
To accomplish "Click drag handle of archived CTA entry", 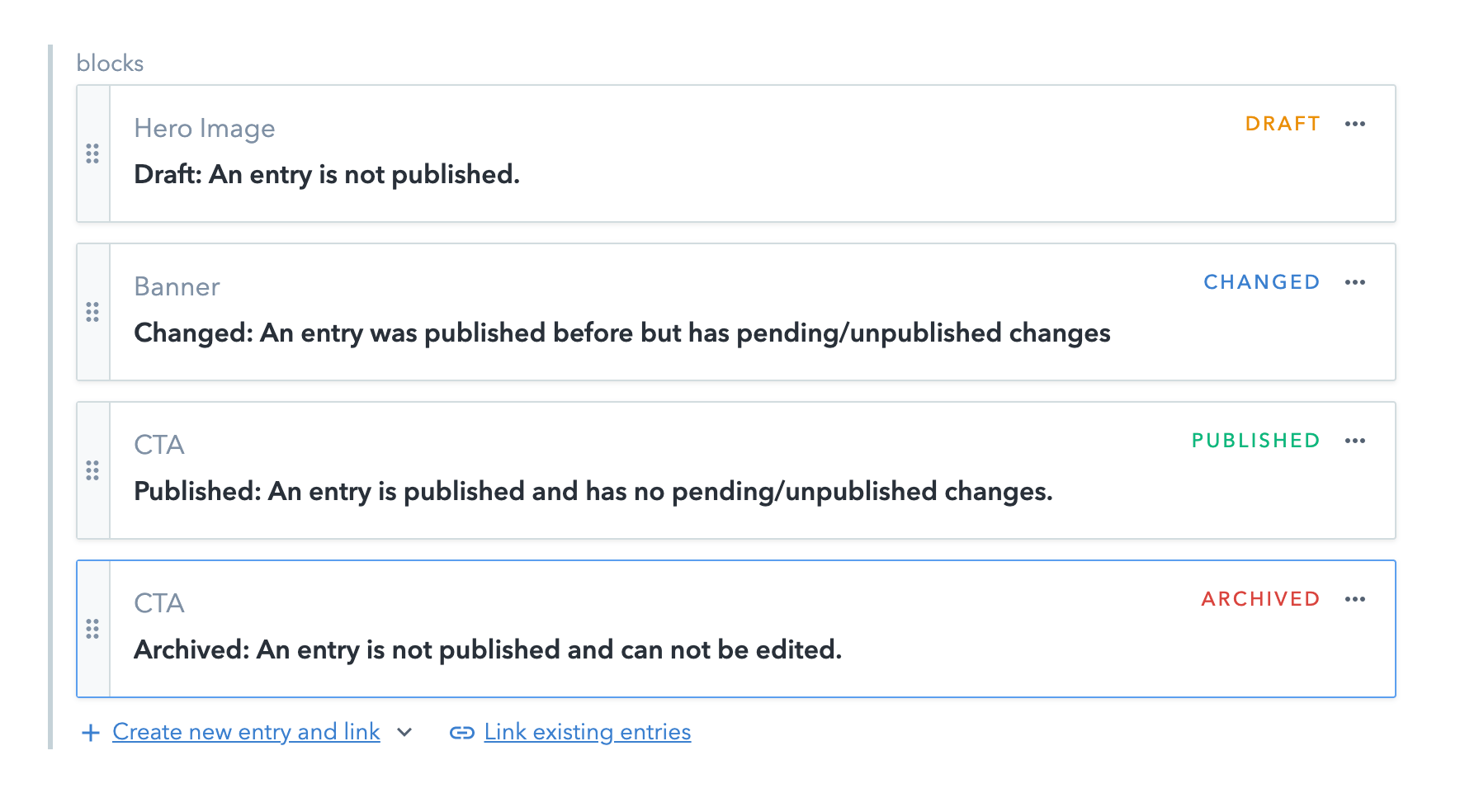I will (92, 629).
